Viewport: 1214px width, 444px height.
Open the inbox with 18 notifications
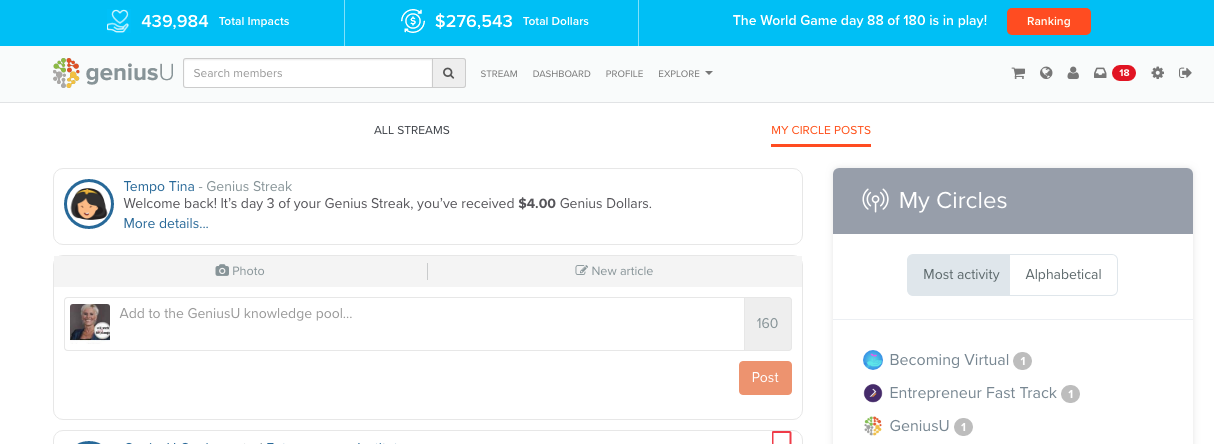pyautogui.click(x=1114, y=73)
